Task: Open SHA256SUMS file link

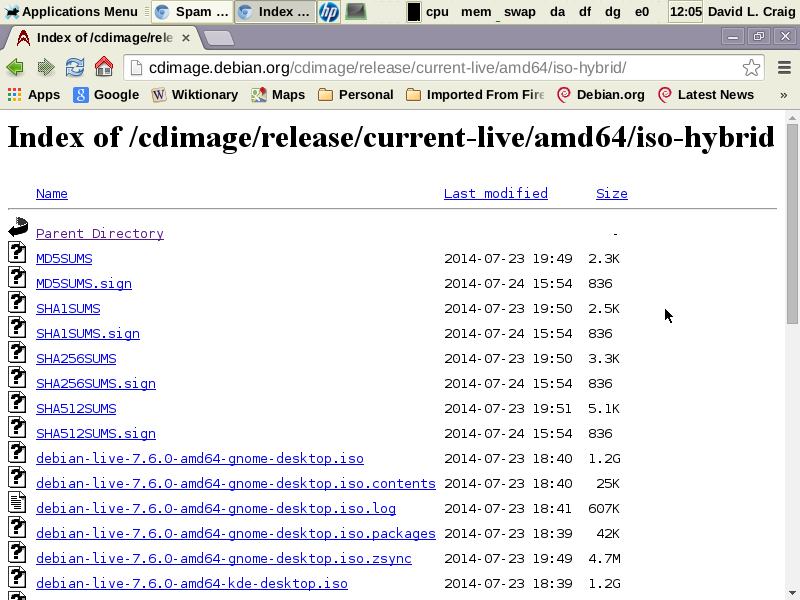Action: [x=76, y=358]
